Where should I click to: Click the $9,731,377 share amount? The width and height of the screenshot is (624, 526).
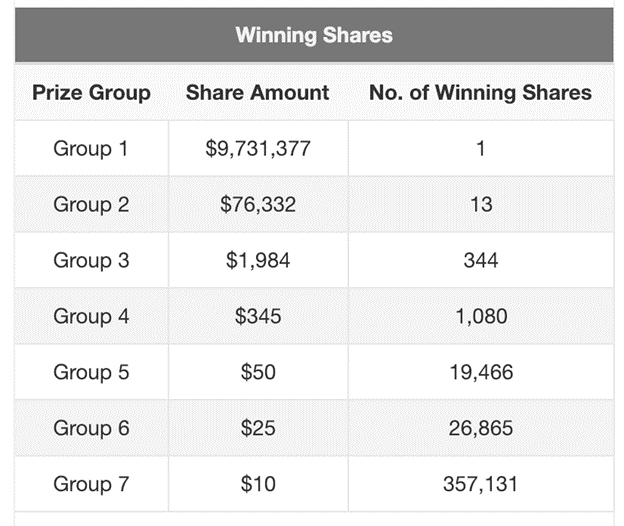tap(258, 149)
